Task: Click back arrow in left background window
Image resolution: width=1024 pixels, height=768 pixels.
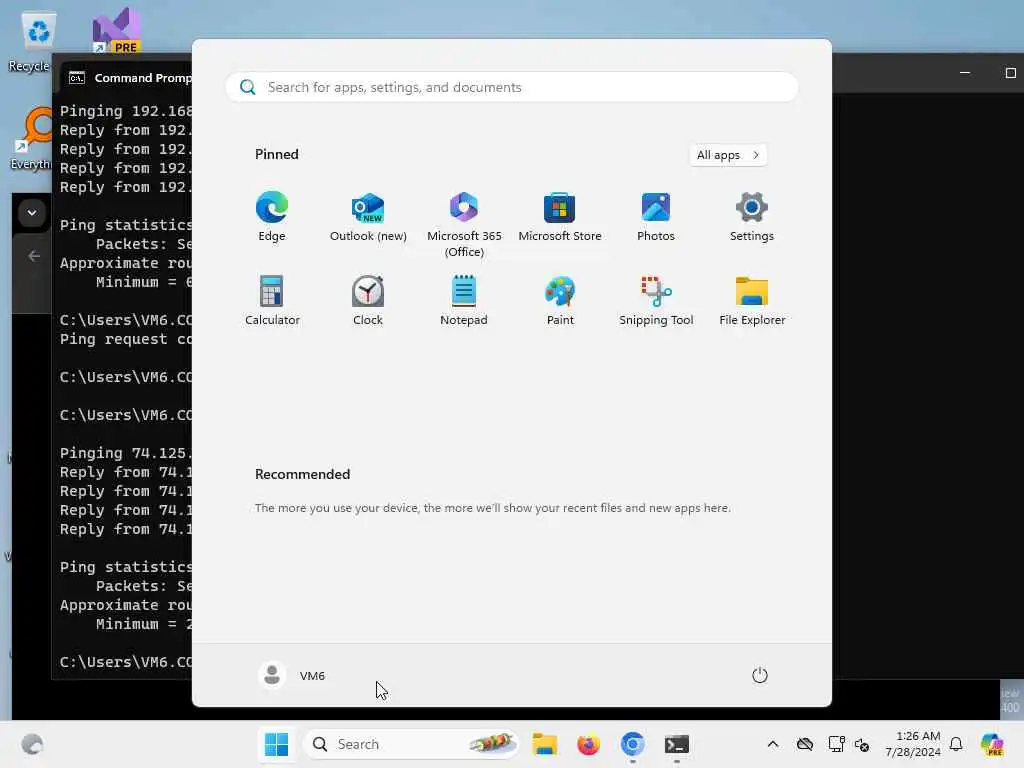Action: 34,256
